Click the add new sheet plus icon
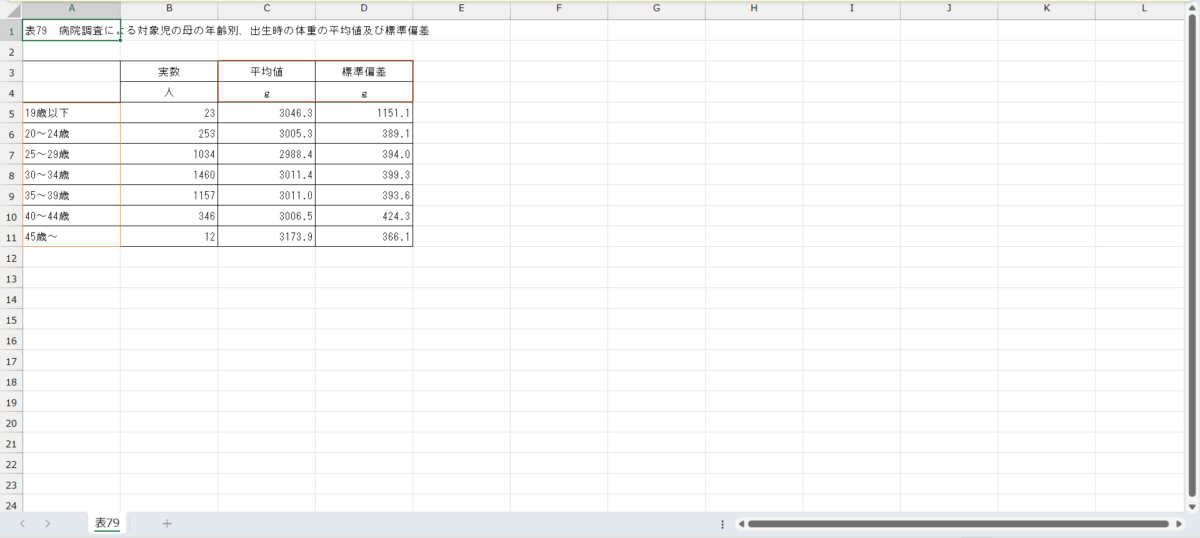Image resolution: width=1200 pixels, height=538 pixels. [x=167, y=523]
